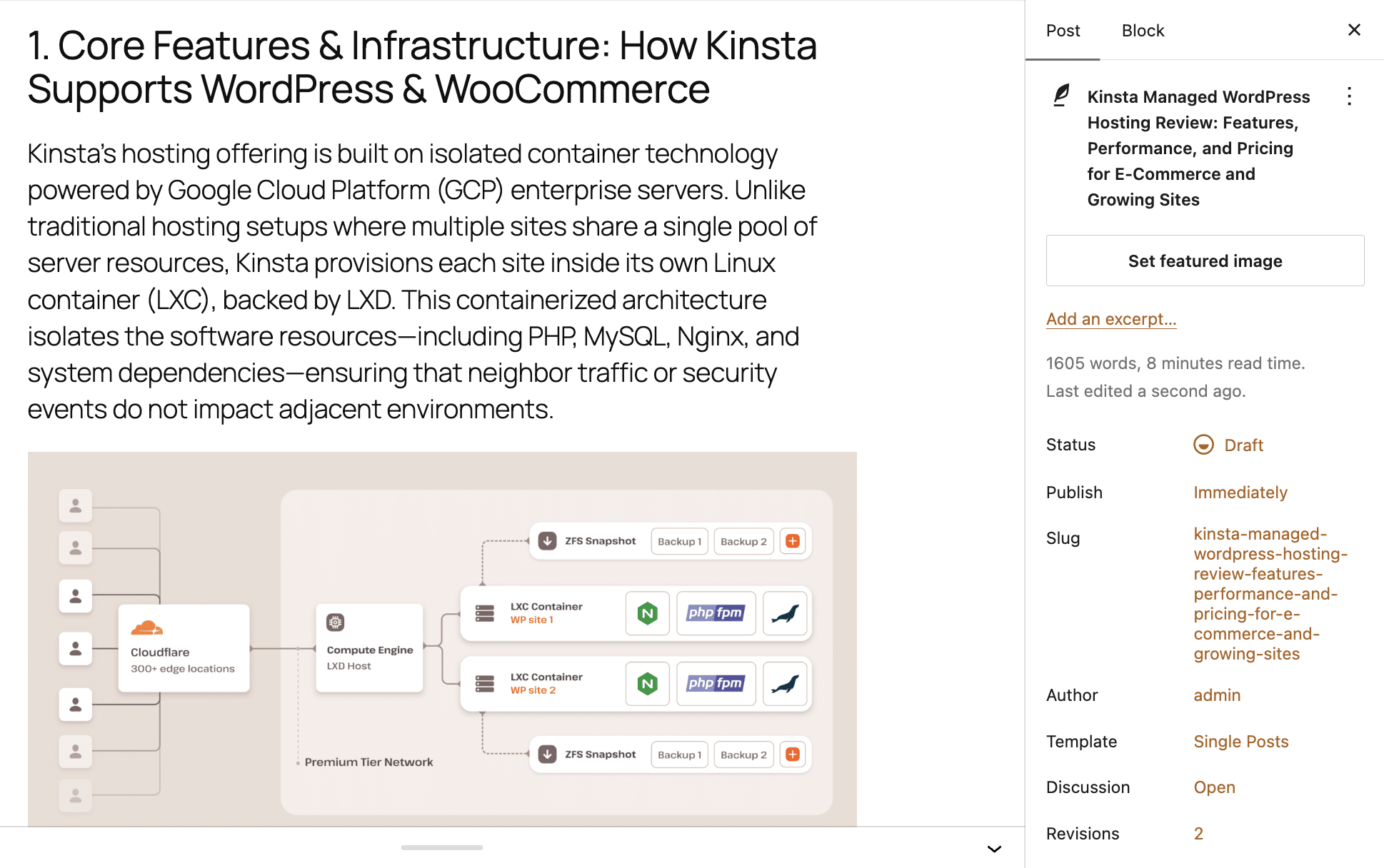Click the Cloudflare icon in diagram
Image resolution: width=1384 pixels, height=868 pixels.
(x=147, y=627)
